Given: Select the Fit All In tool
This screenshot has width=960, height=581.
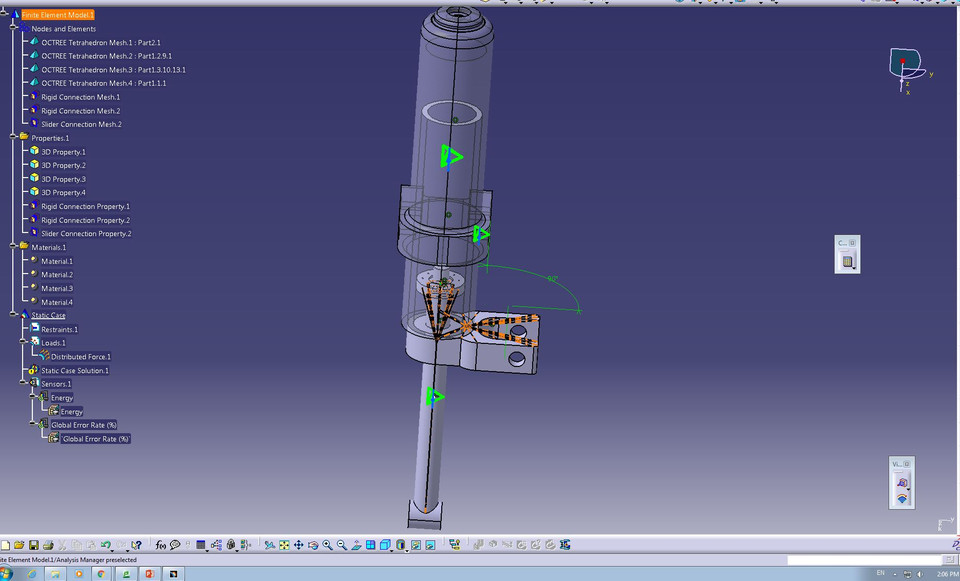Looking at the screenshot, I should click(282, 544).
